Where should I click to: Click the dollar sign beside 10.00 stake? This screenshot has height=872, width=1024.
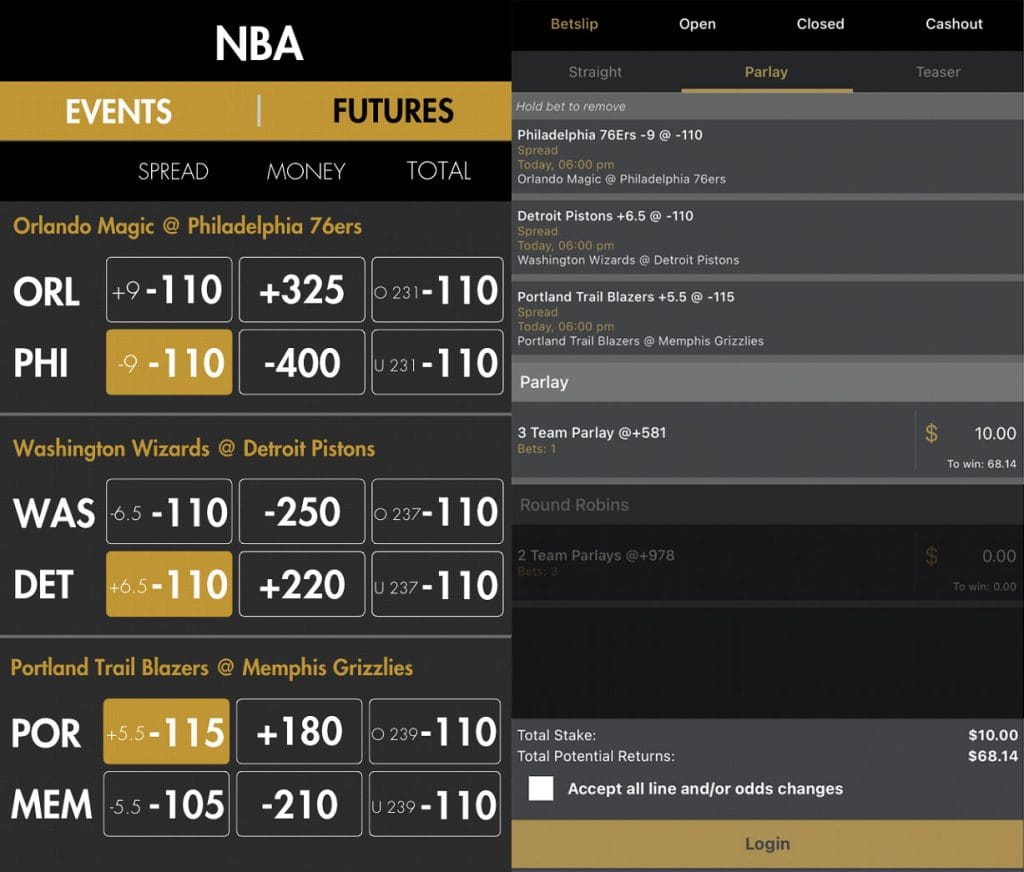coord(932,433)
